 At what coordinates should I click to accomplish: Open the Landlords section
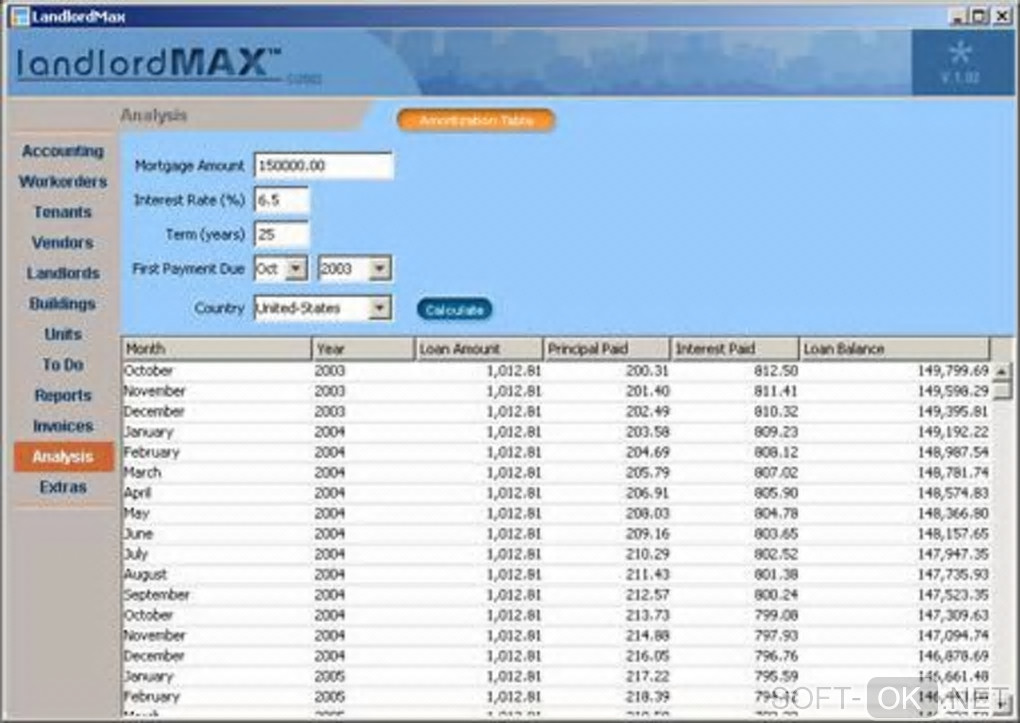62,273
